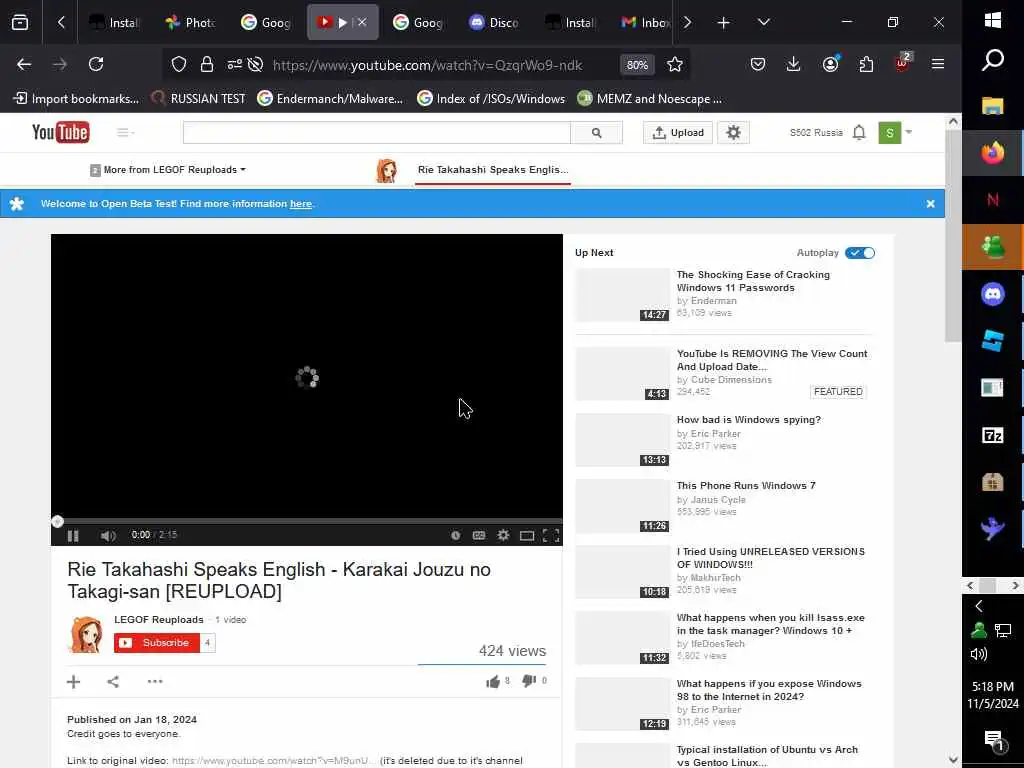The height and width of the screenshot is (768, 1024).
Task: Open 'The Shocking Ease of Cracking Windows 11 Passwords'
Action: [753, 281]
